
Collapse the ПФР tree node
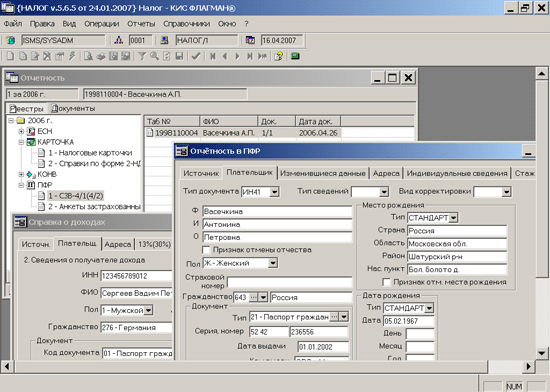coord(21,185)
